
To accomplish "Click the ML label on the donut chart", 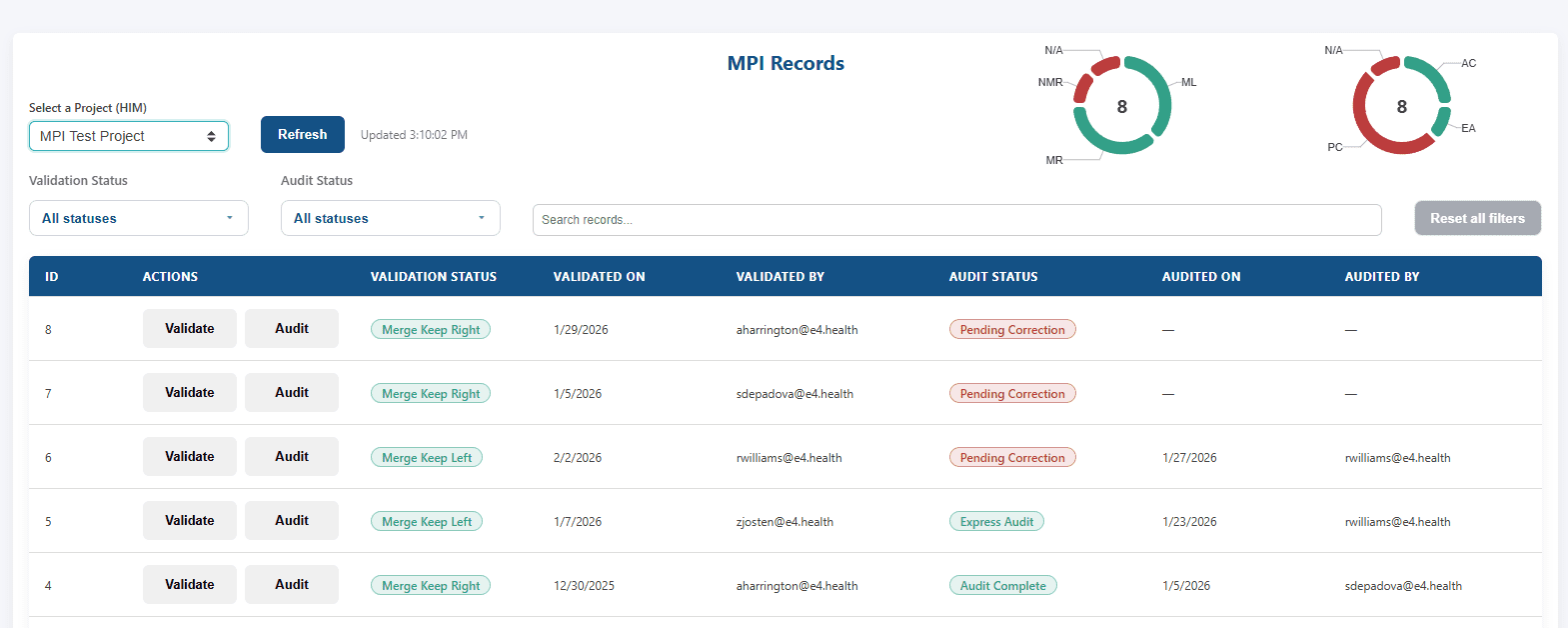I will coord(1189,83).
